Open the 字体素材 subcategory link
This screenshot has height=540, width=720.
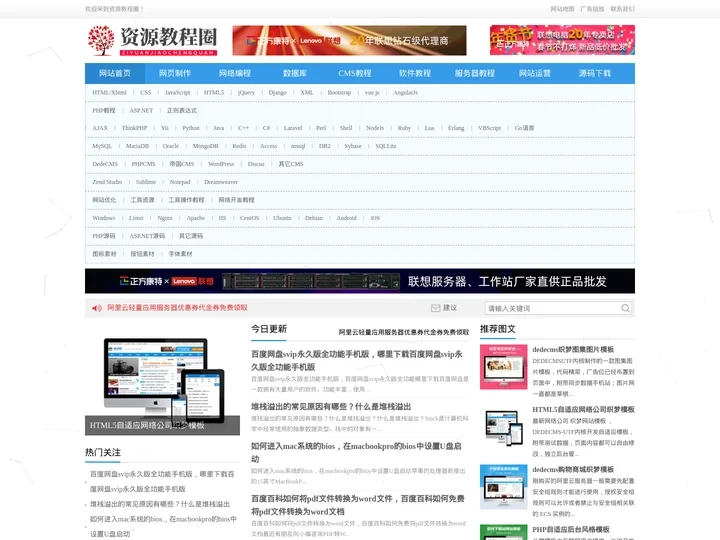pos(180,254)
